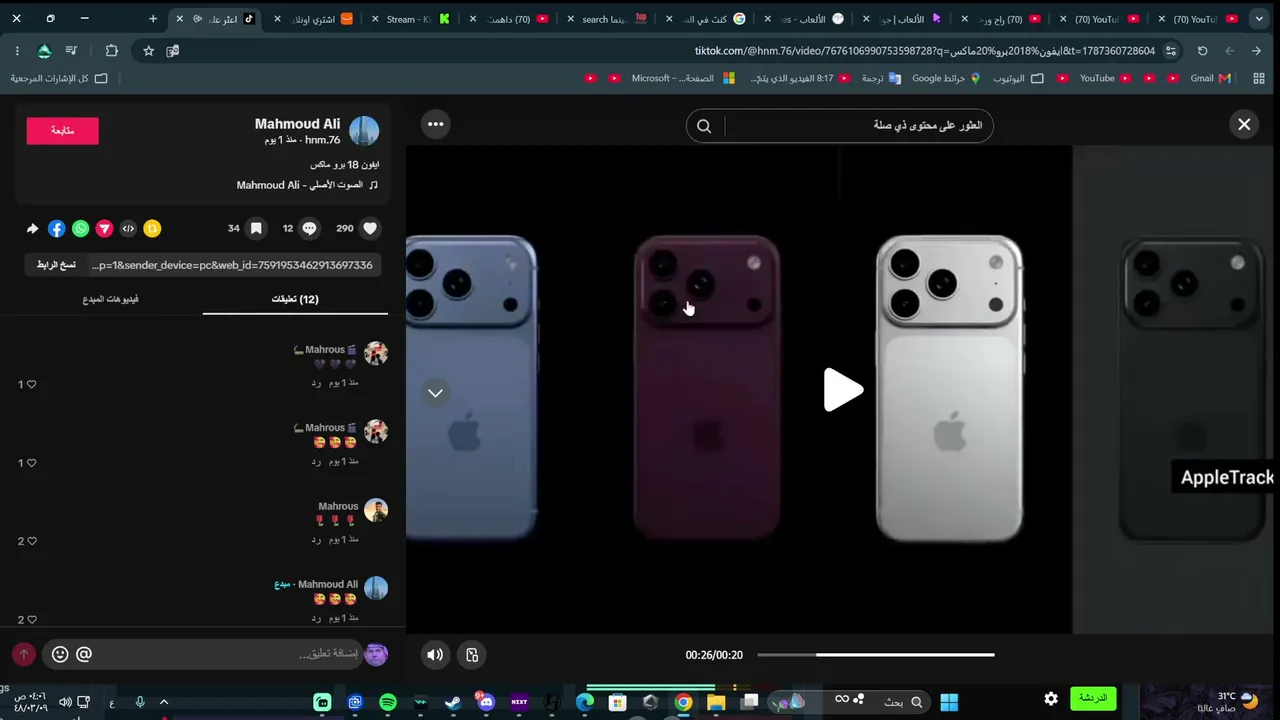1280x720 pixels.
Task: Open Spotify from the taskbar
Action: pos(388,702)
